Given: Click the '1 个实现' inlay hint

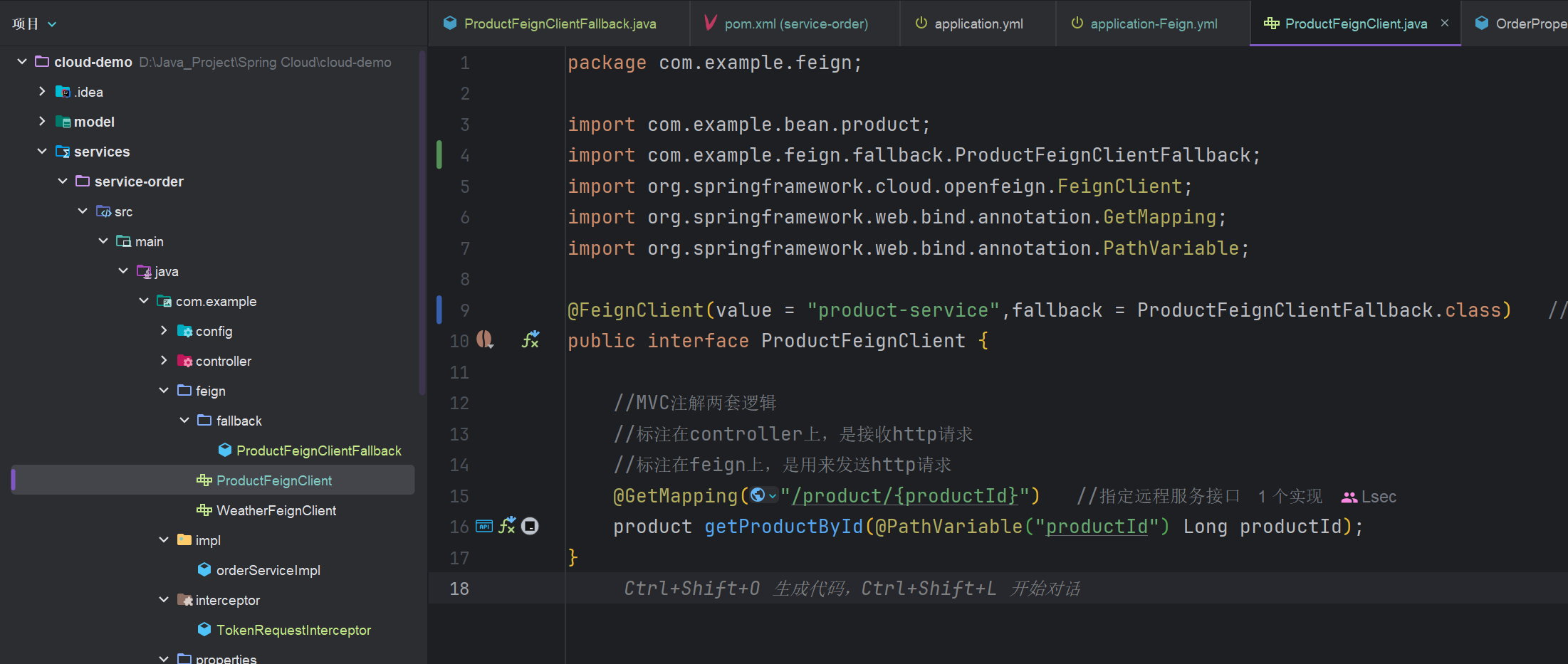Looking at the screenshot, I should [x=1290, y=497].
